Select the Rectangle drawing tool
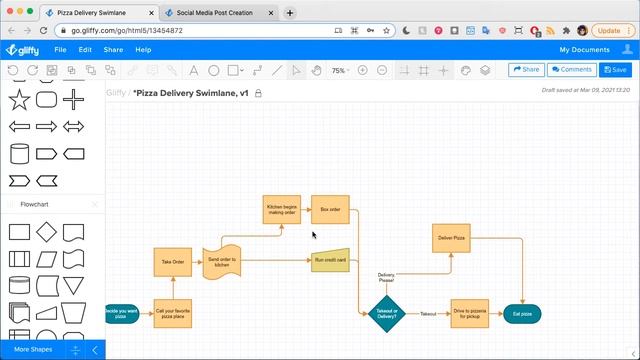640x360 pixels. [233, 70]
